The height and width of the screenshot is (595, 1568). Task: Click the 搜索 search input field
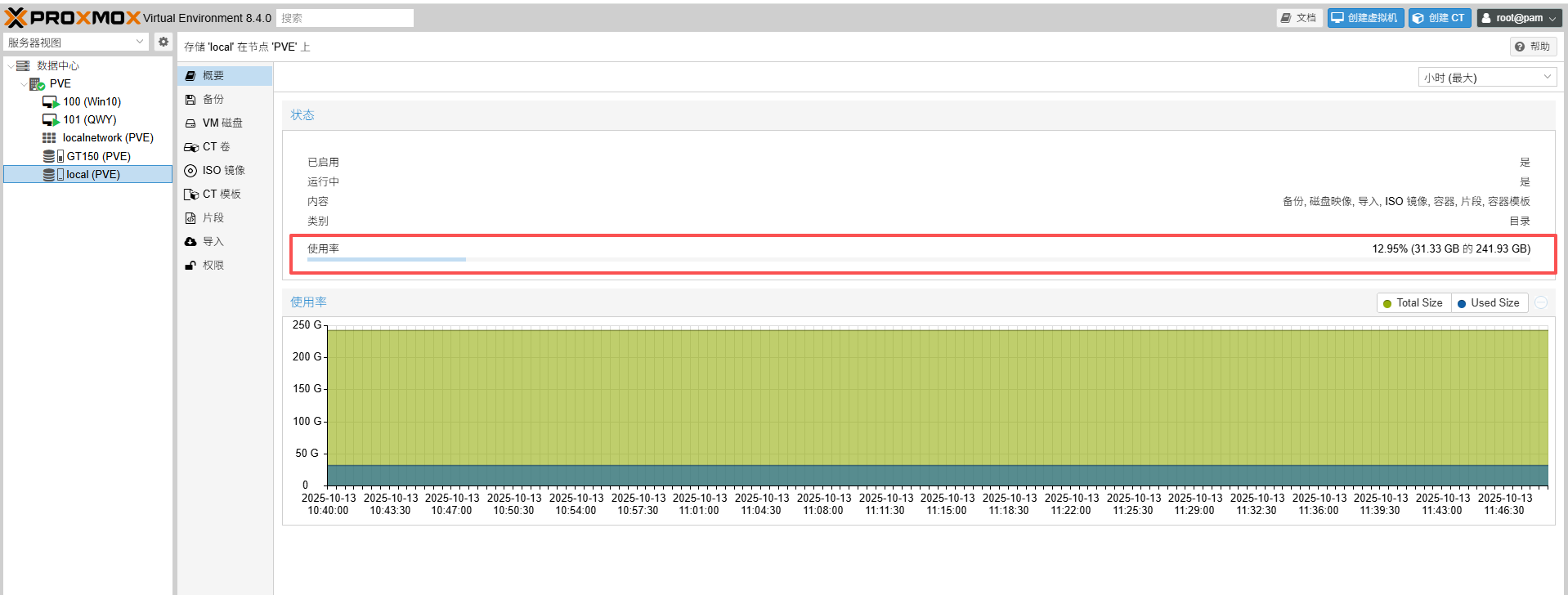point(344,18)
